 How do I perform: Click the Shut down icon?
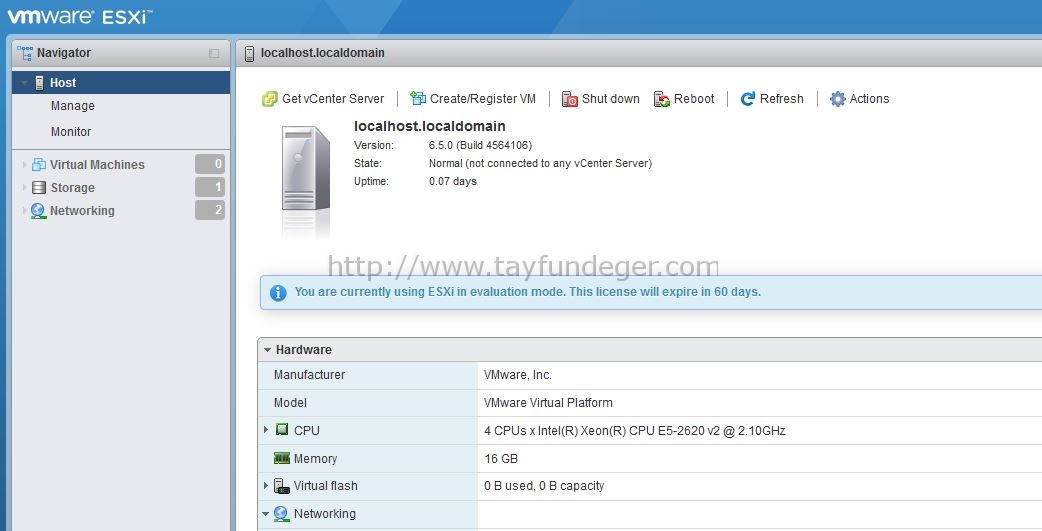570,99
